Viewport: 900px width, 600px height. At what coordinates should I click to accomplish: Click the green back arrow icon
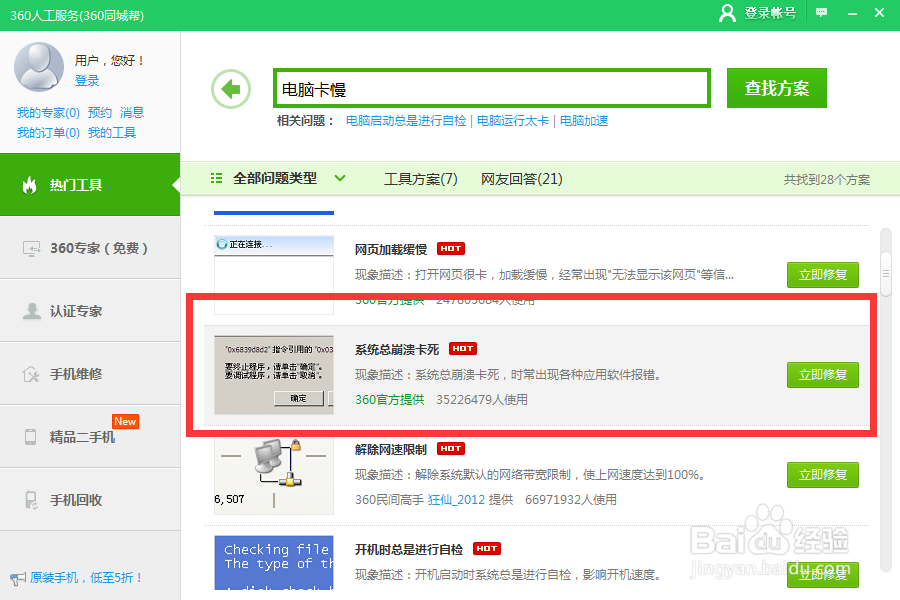[231, 89]
